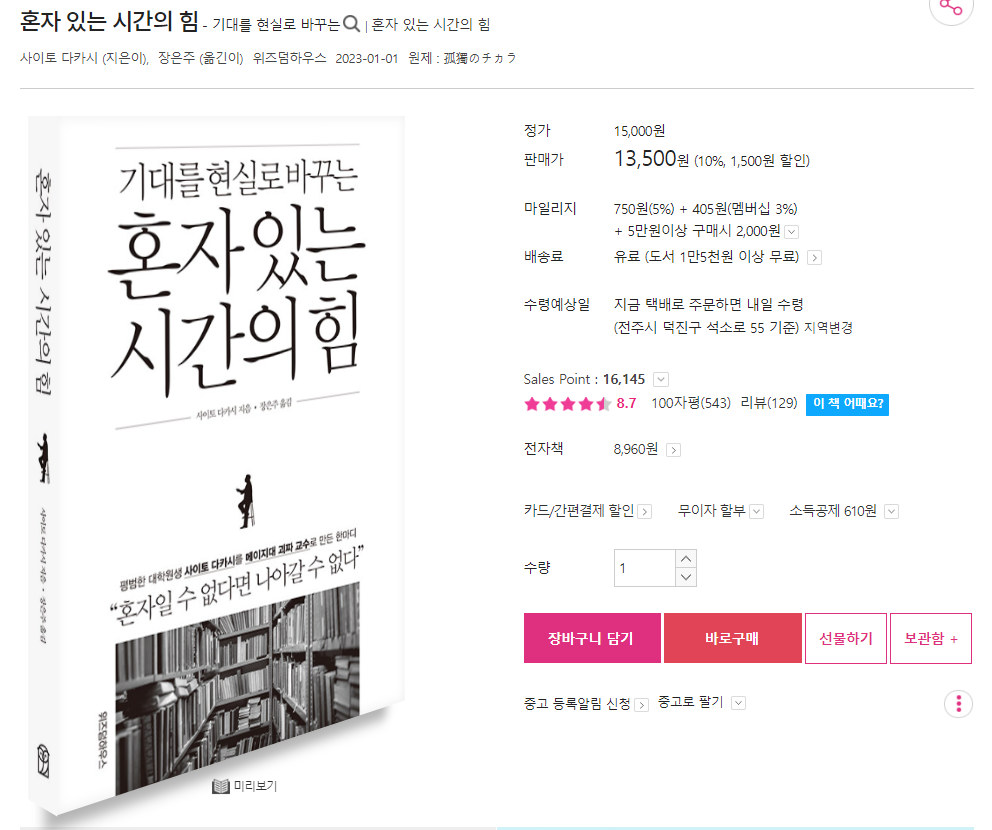The height and width of the screenshot is (830, 992).
Task: Expand the Sales Point dropdown
Action: coord(661,380)
